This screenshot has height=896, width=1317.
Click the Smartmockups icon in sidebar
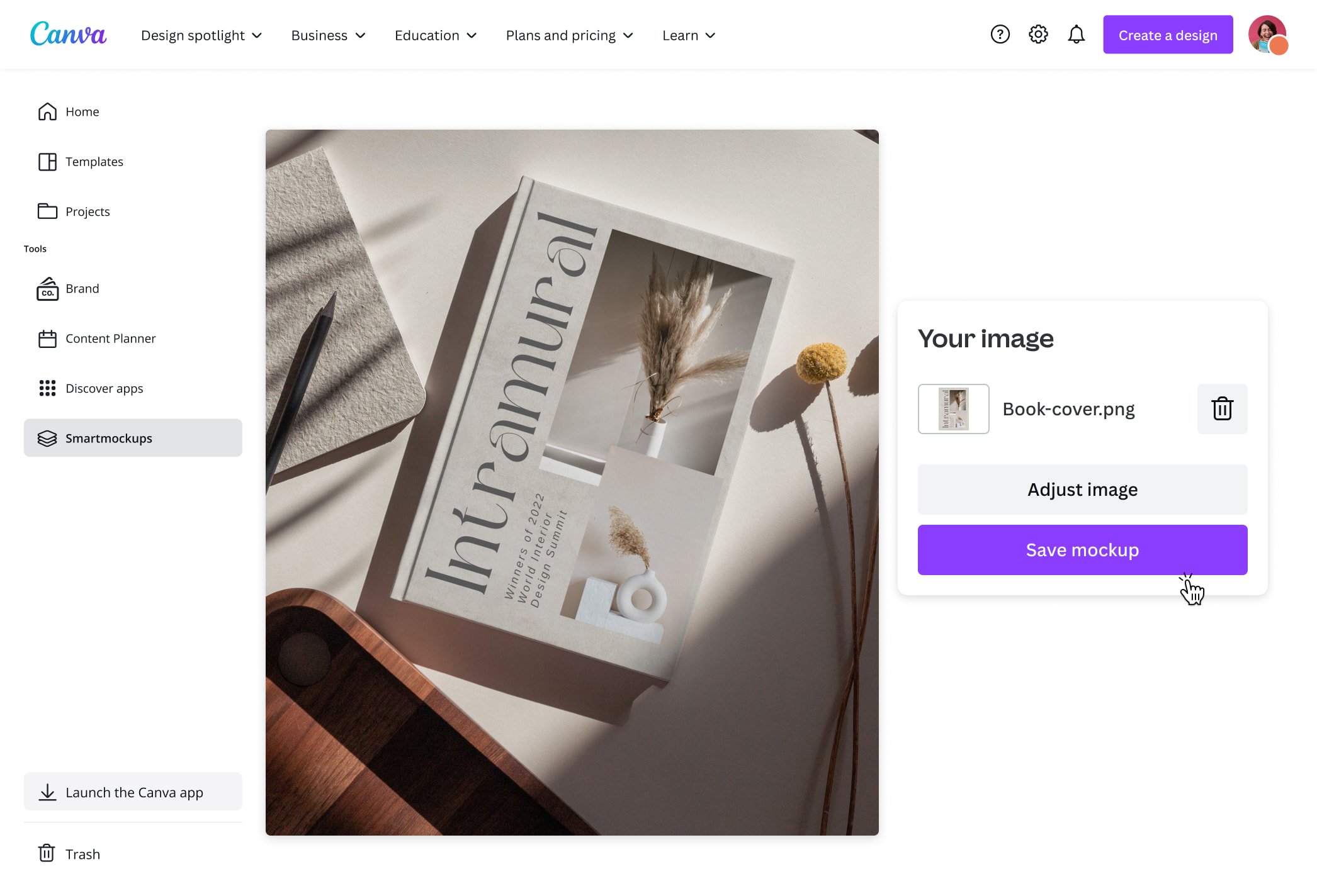point(46,438)
